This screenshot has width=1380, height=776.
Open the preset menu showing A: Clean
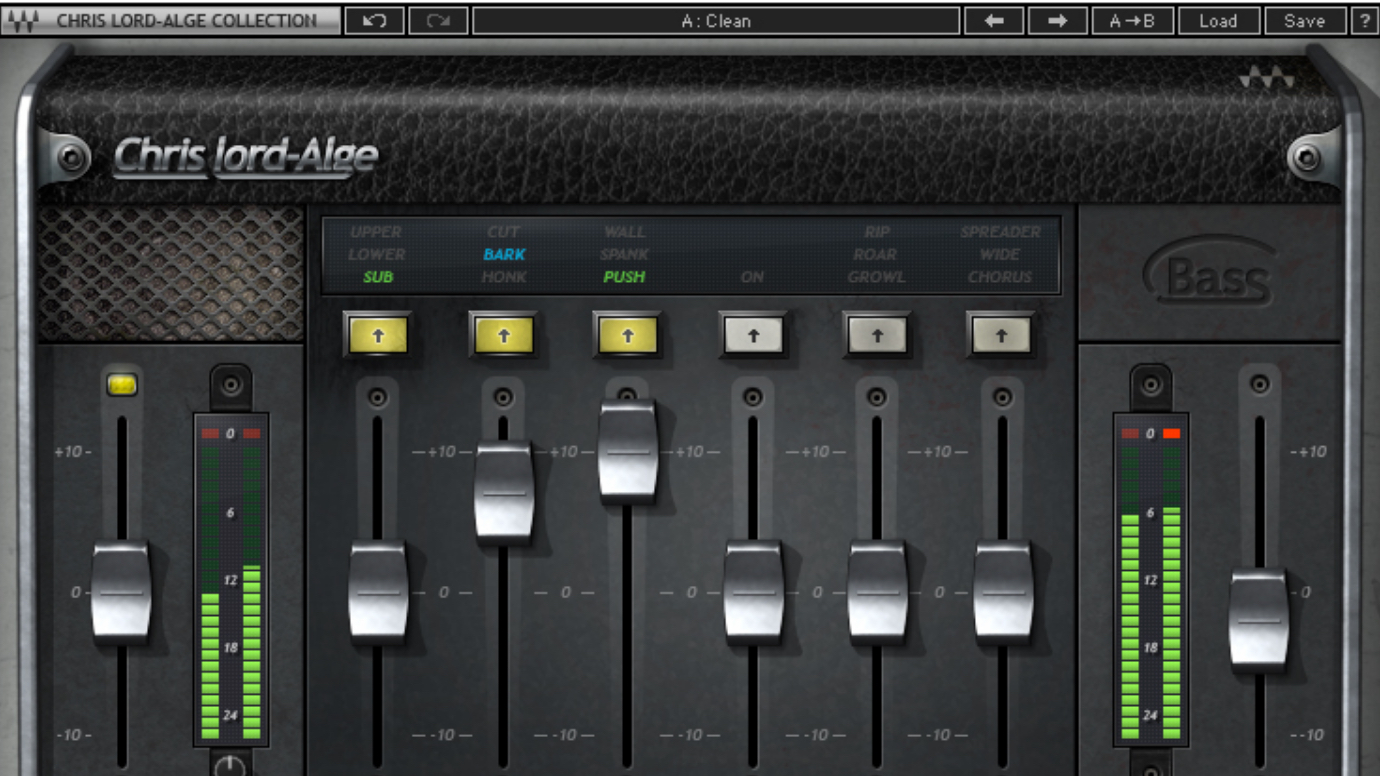pyautogui.click(x=716, y=20)
